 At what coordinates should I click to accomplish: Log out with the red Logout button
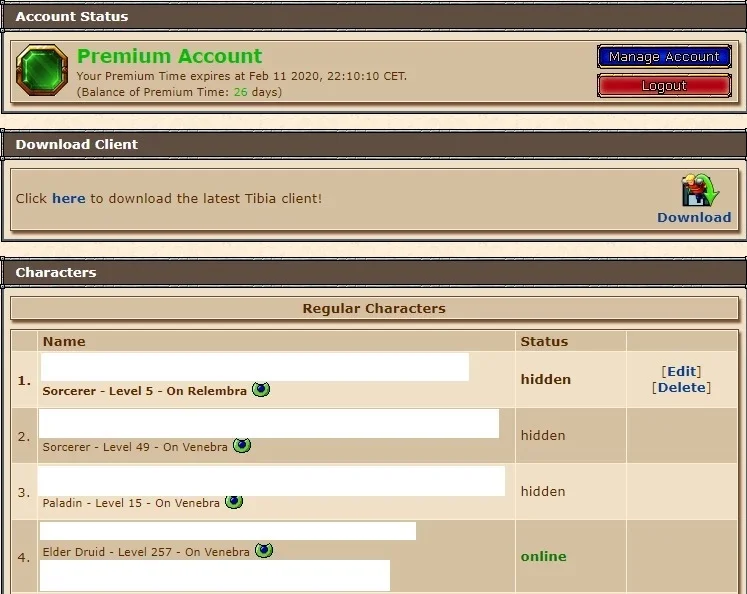[664, 86]
